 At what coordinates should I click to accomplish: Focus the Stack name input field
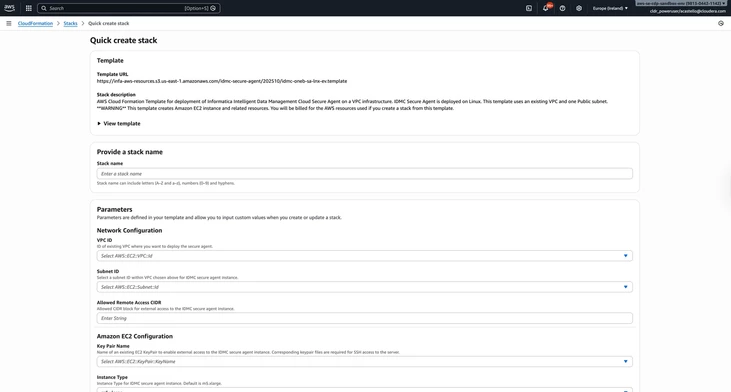pyautogui.click(x=365, y=174)
